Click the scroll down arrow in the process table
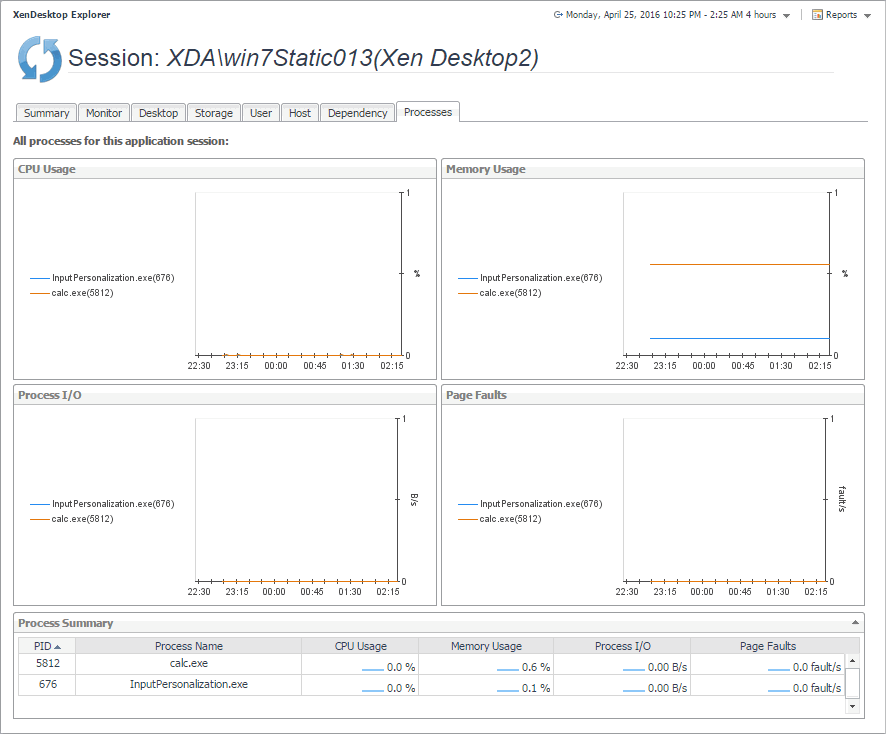886x734 pixels. tap(852, 705)
